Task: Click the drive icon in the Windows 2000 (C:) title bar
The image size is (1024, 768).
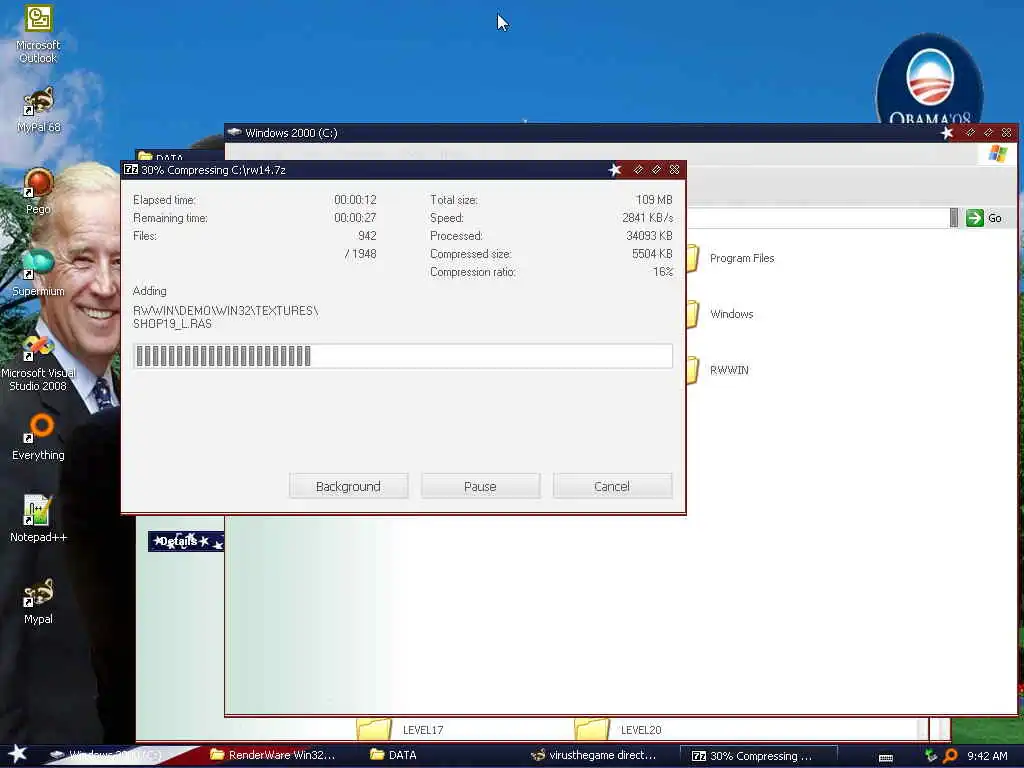Action: click(234, 133)
